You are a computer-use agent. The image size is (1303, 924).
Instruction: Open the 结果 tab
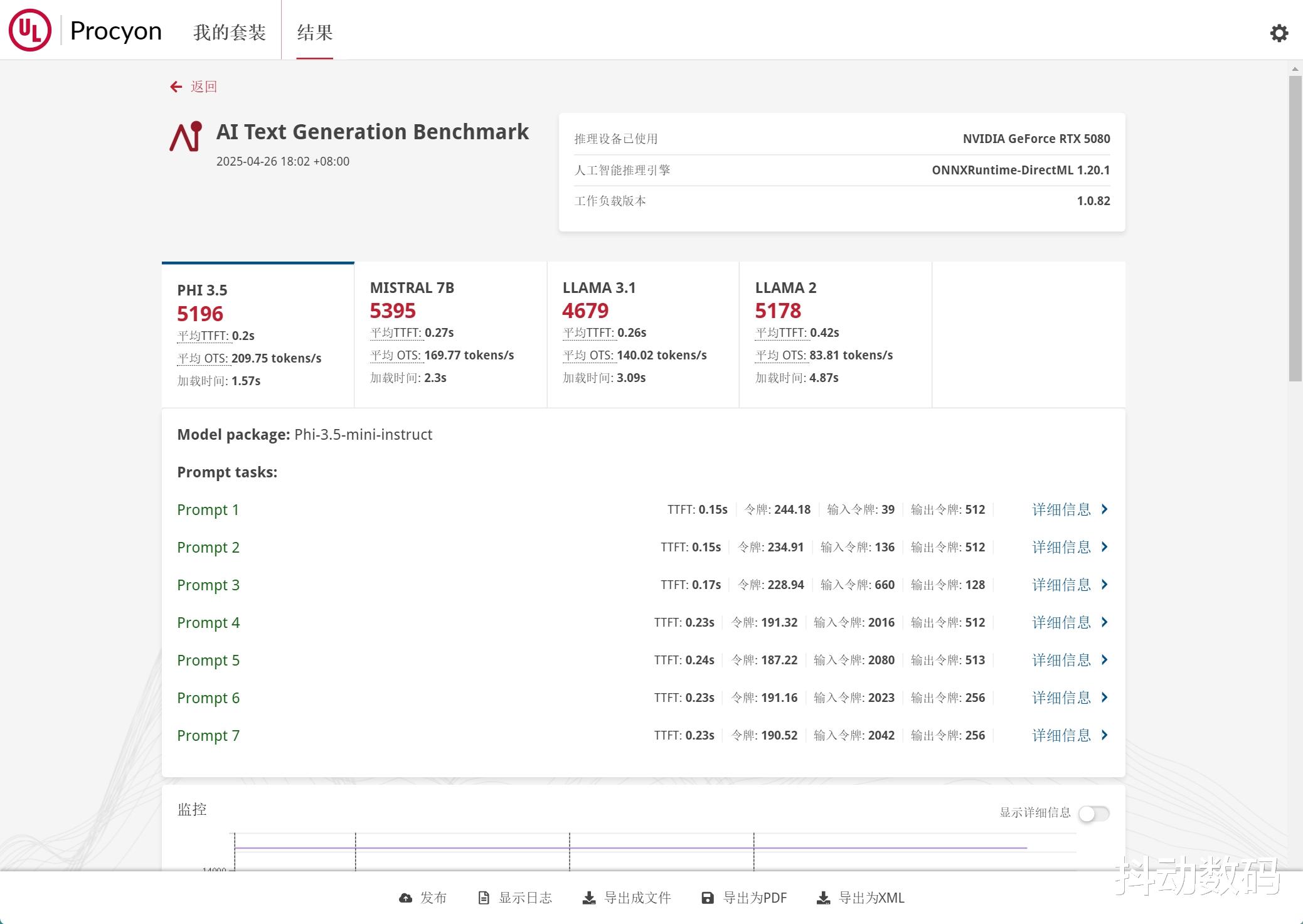pyautogui.click(x=315, y=33)
